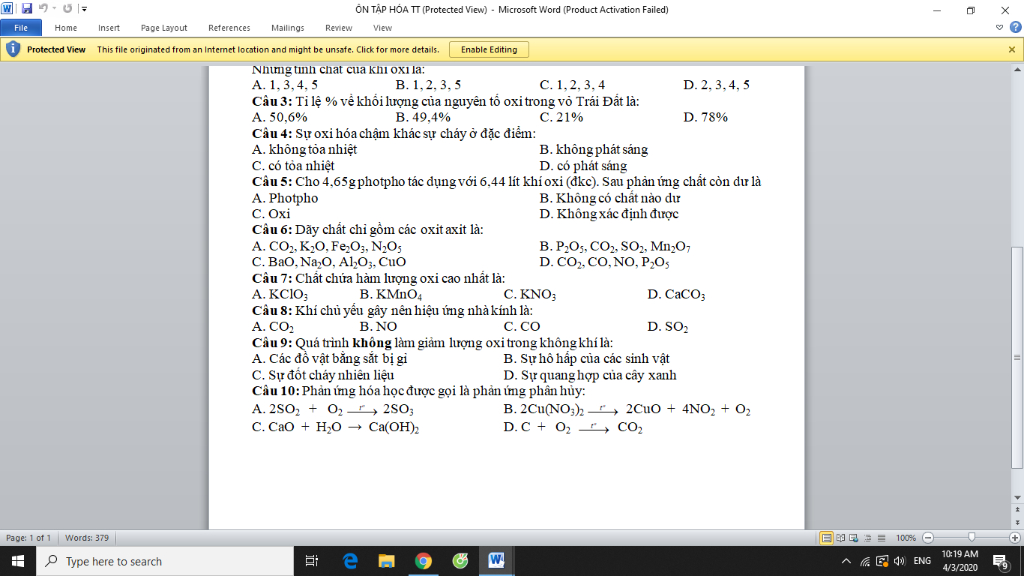Open the Page Layout ribbon tab
1024x576 pixels.
point(164,28)
